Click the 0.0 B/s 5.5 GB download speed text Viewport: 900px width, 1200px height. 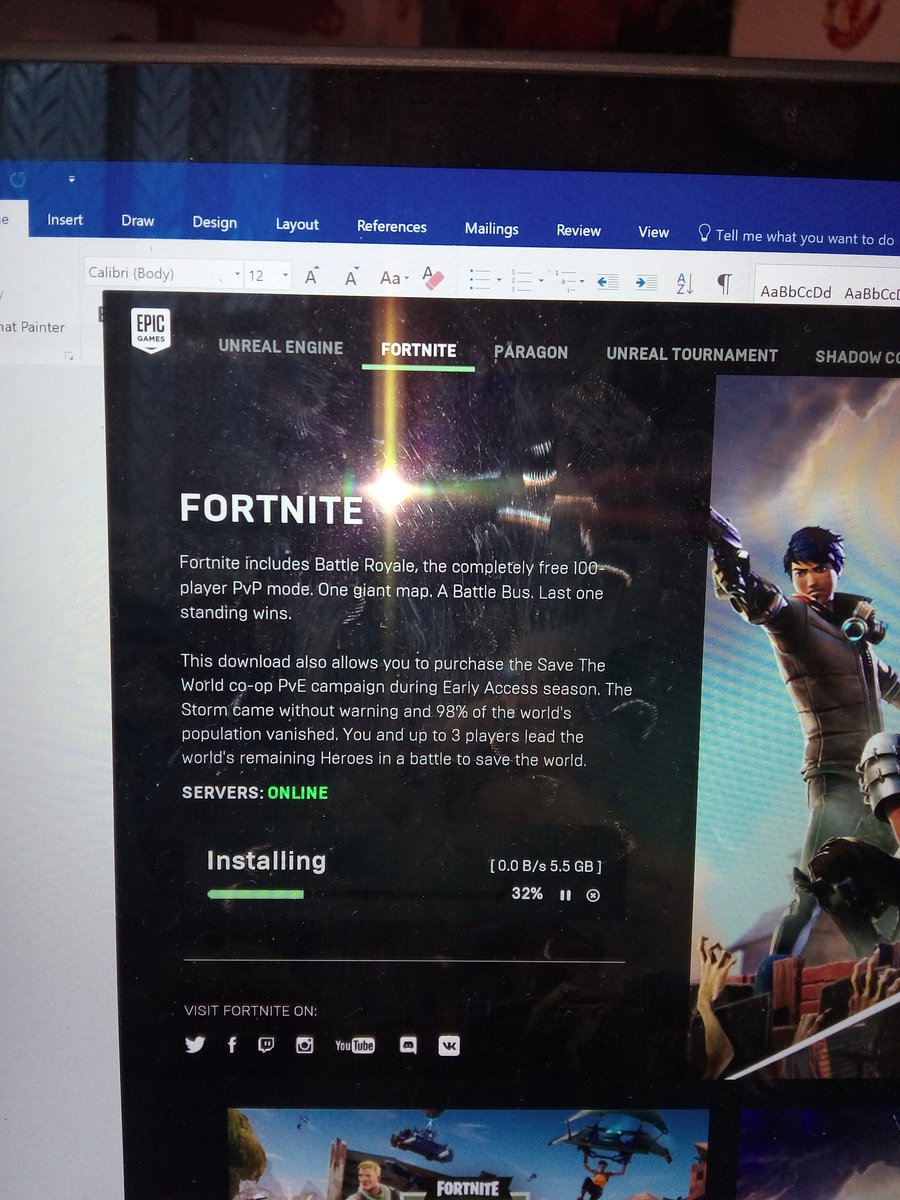pyautogui.click(x=546, y=865)
